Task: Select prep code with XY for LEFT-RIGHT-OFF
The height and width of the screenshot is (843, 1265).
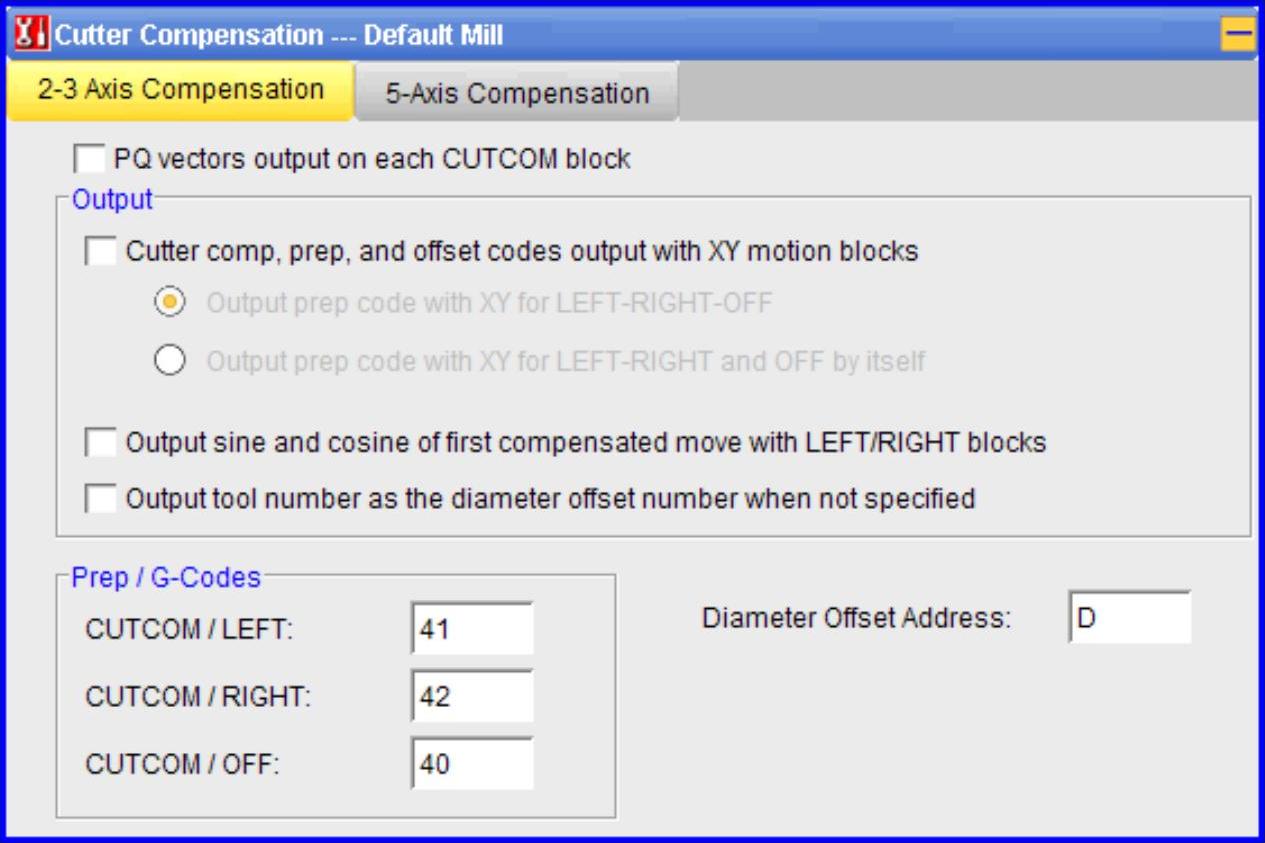Action: click(170, 304)
